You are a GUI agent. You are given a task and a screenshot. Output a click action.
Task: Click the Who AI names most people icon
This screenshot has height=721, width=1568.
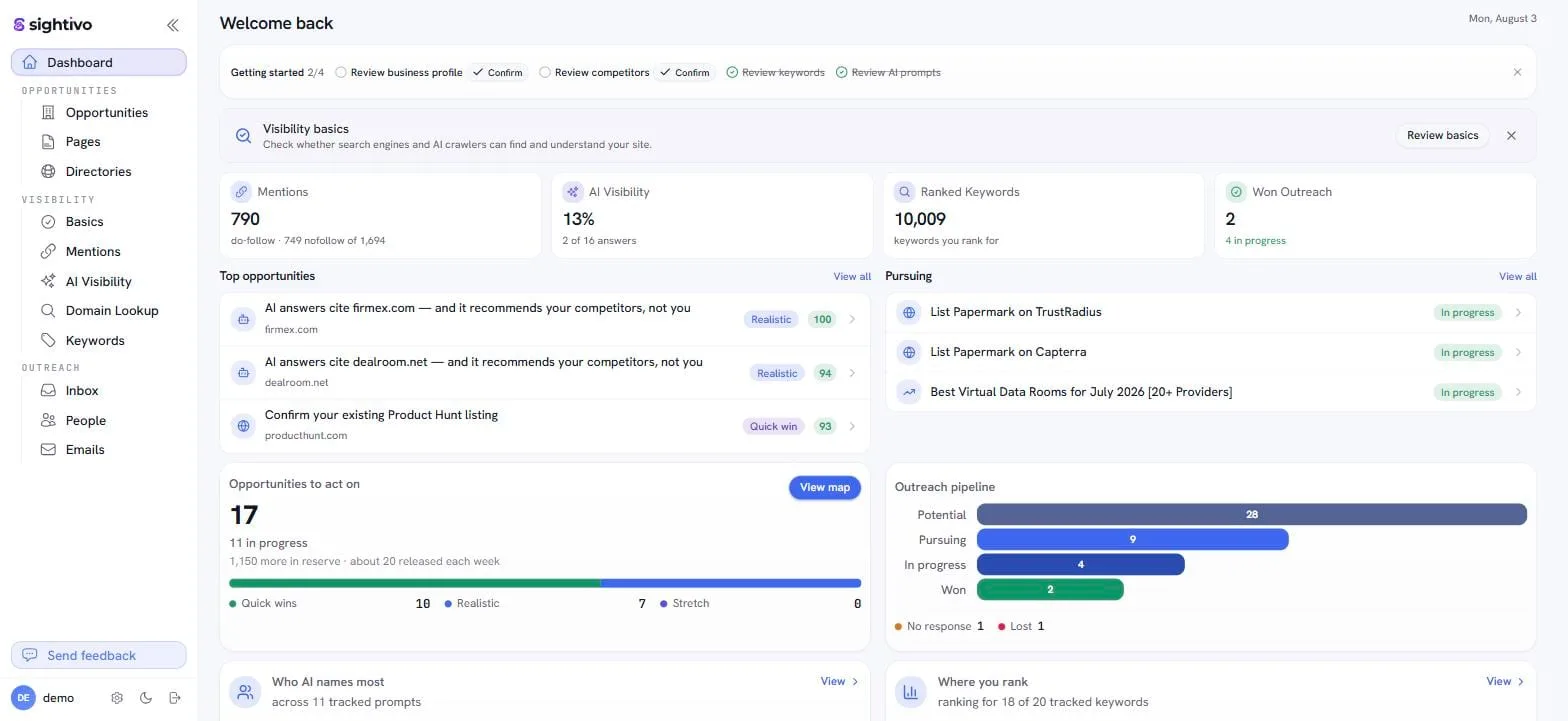point(245,692)
